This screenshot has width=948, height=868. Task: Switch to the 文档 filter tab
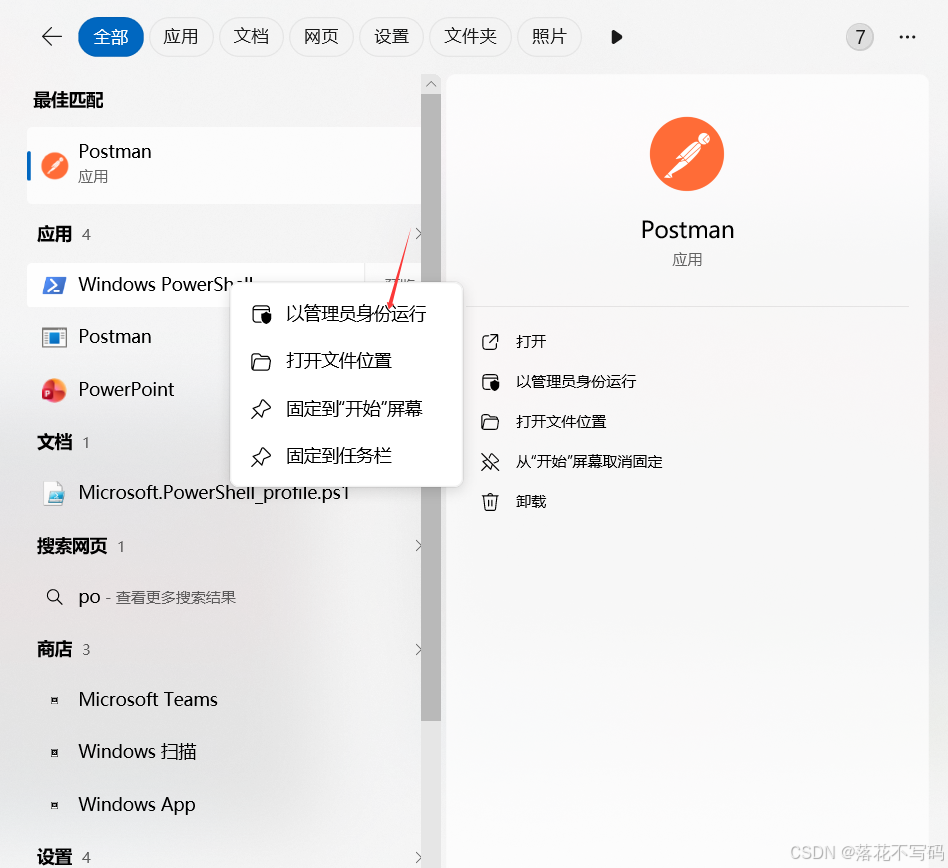coord(251,37)
